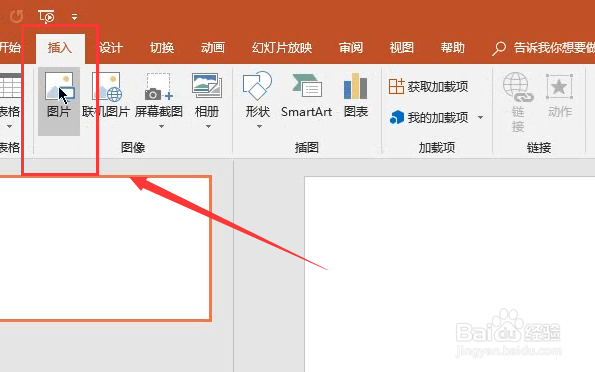Click Get Add-ins (获取加载项)
Screen dimensions: 595x372
pyautogui.click(x=428, y=87)
